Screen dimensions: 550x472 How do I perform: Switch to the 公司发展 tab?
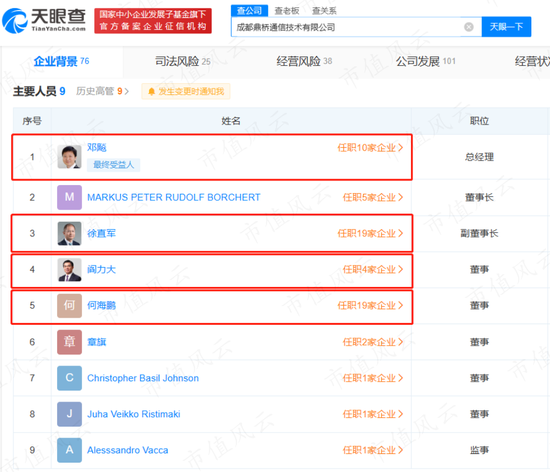point(425,61)
